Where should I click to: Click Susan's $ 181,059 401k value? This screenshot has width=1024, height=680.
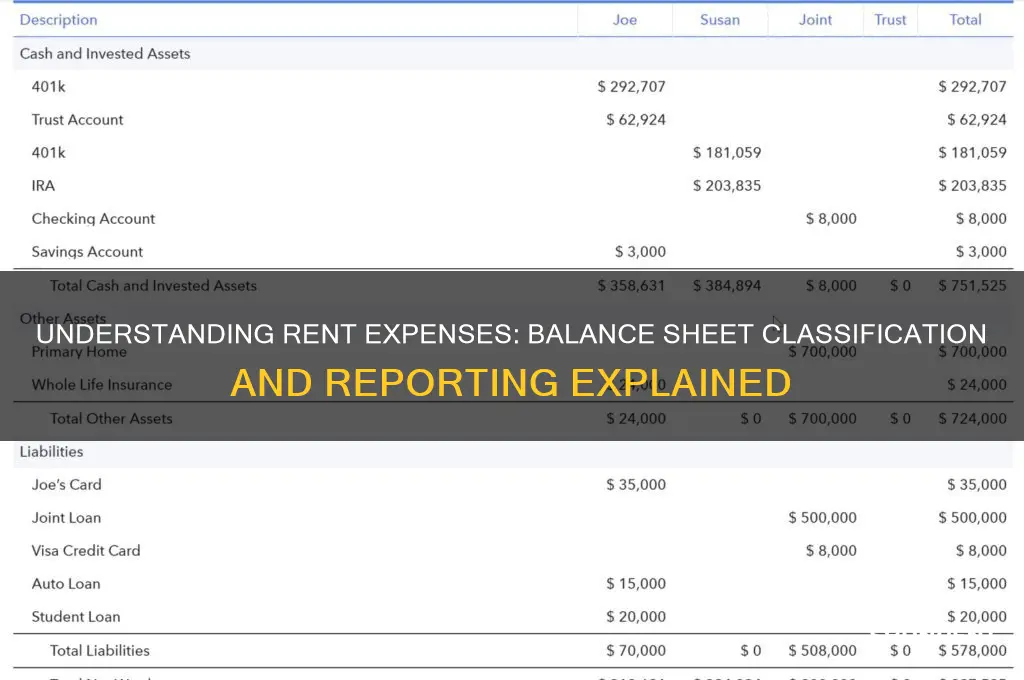pyautogui.click(x=727, y=152)
